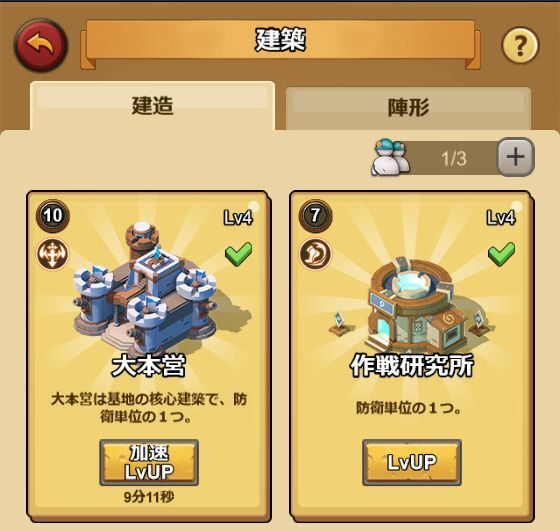560x531 pixels.
Task: Click the green checkmark on 大本営 card
Action: click(x=239, y=254)
